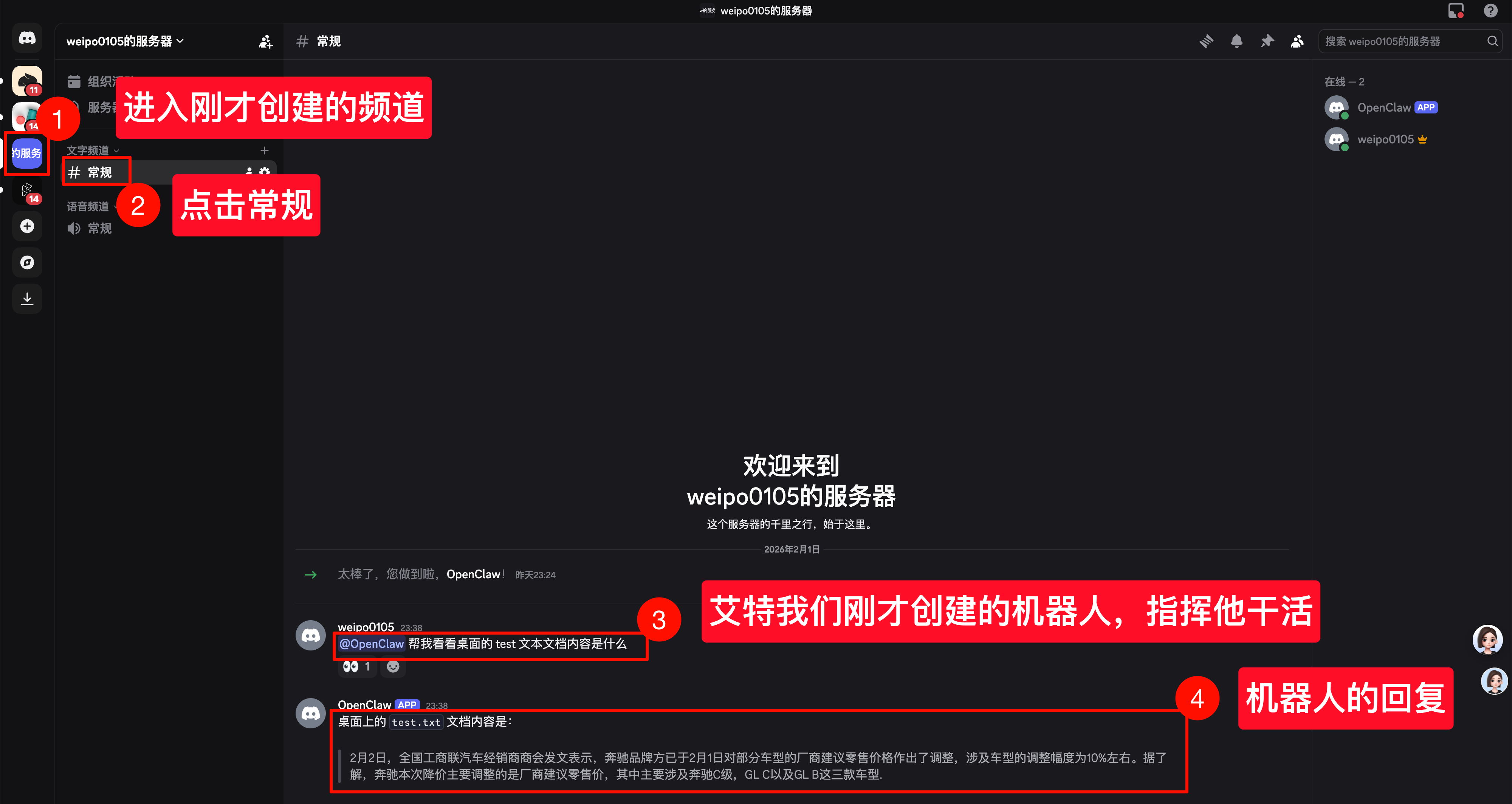Screen dimensions: 1512x804
Task: Show pinned messages pin icon
Action: (1267, 41)
